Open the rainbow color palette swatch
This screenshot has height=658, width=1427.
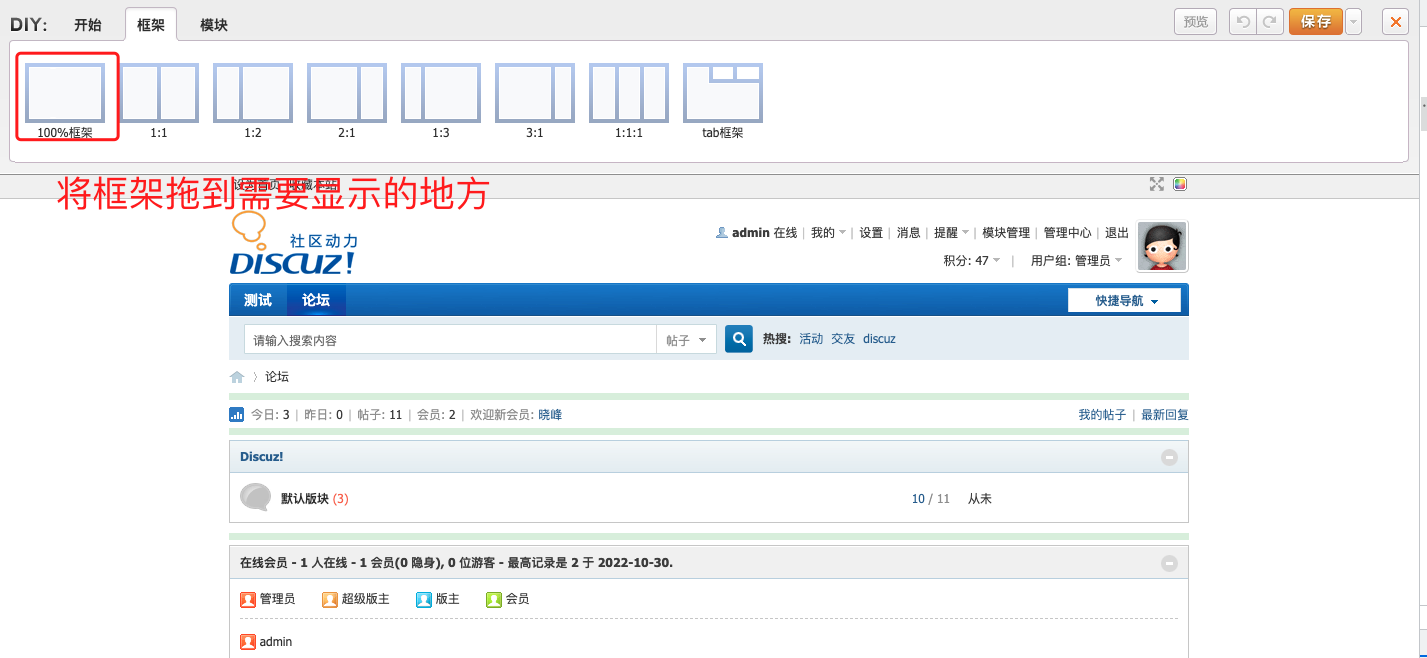(x=1180, y=184)
